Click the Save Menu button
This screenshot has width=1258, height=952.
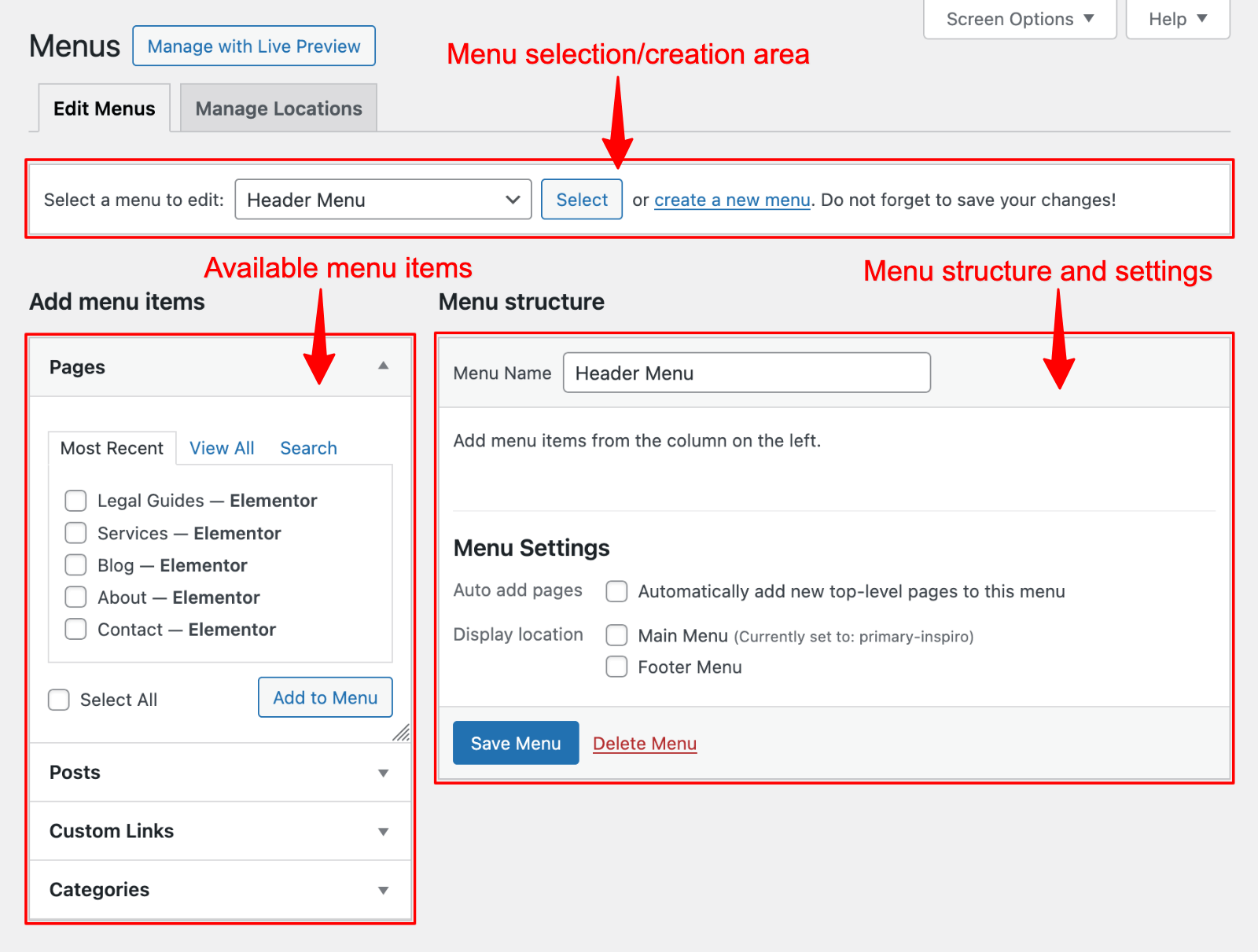point(515,743)
